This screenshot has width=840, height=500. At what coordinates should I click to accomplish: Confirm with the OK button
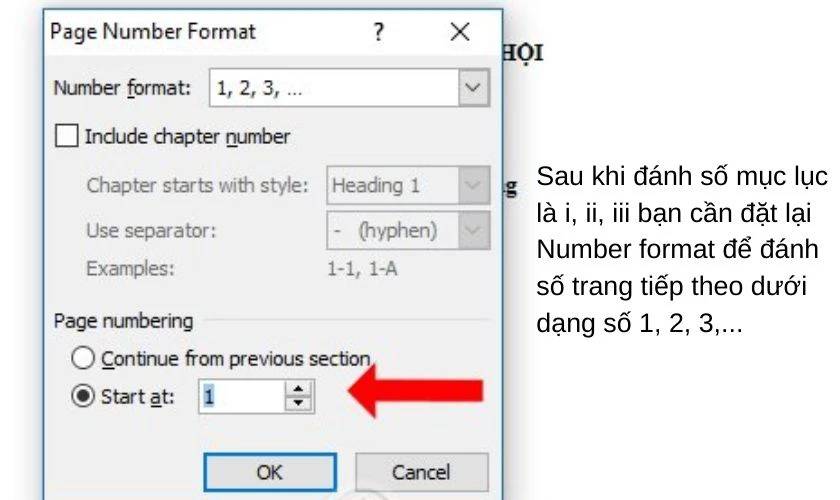270,472
